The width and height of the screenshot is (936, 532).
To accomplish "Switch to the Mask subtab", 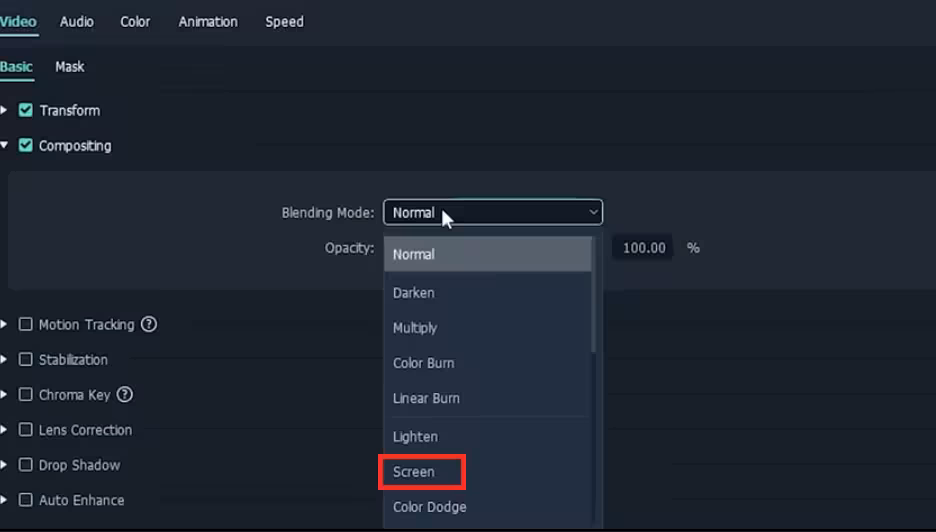I will 69,66.
